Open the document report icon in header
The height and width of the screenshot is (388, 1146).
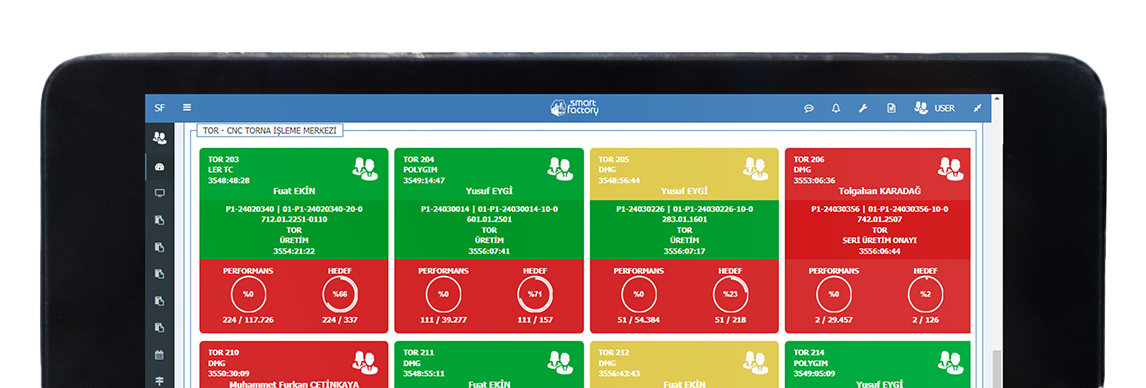click(891, 108)
